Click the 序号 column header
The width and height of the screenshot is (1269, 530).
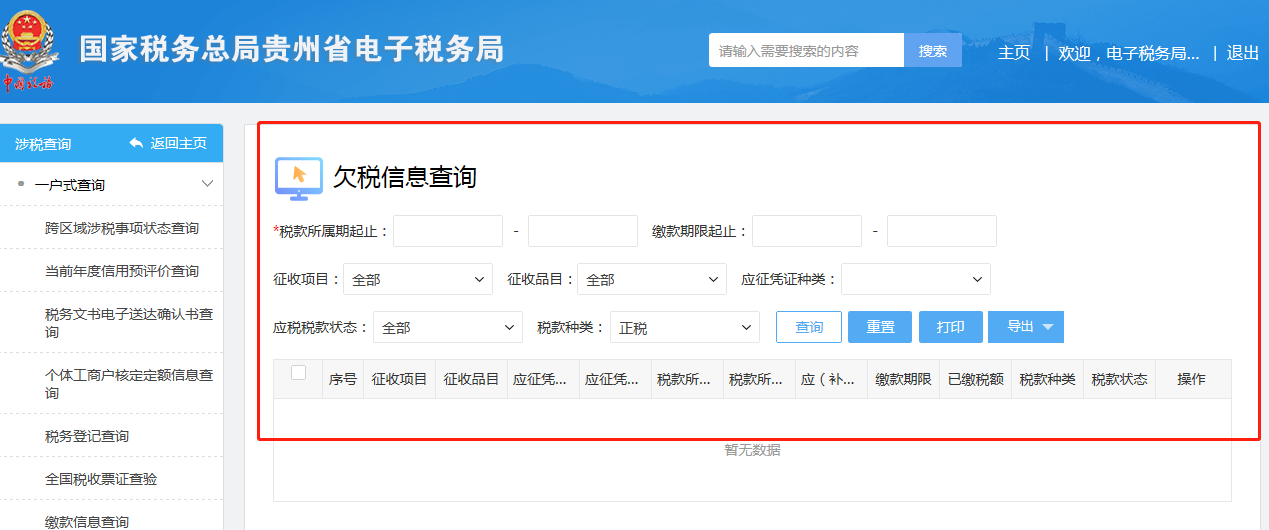coord(343,380)
